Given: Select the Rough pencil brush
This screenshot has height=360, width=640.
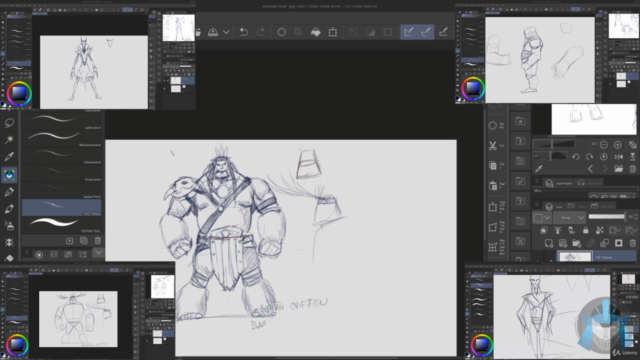Looking at the screenshot, I should coord(62,173).
